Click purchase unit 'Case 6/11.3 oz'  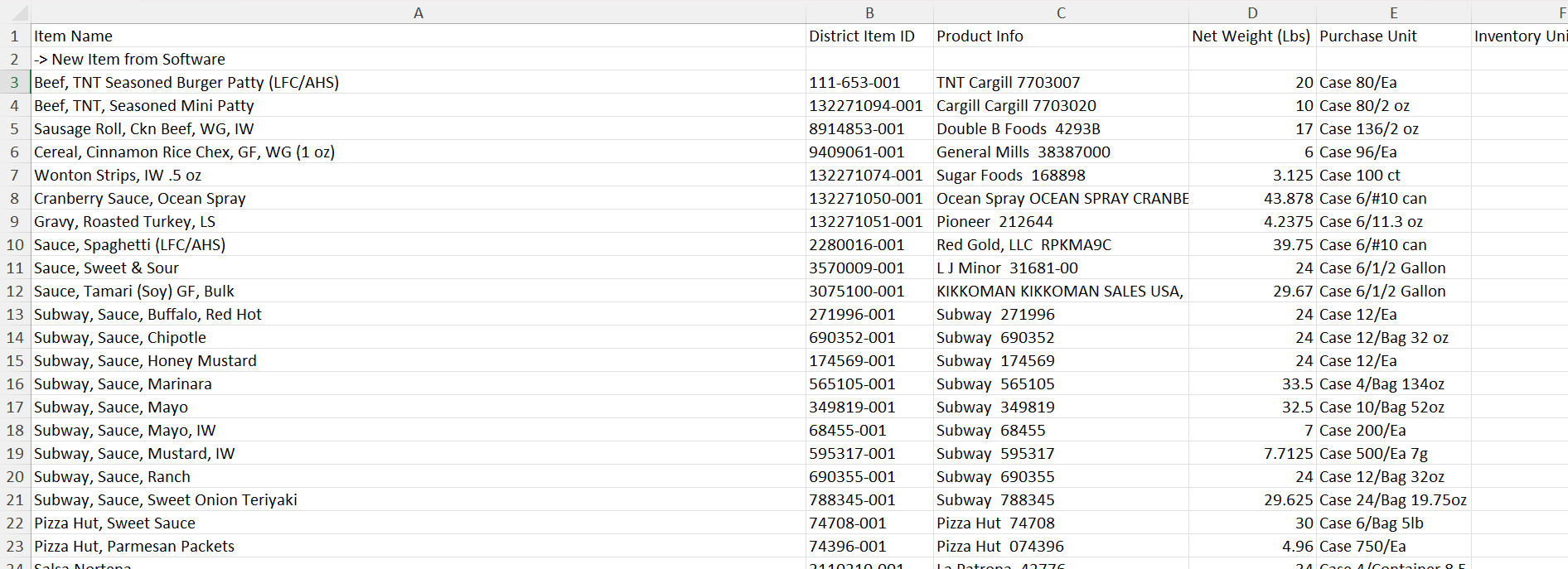point(1394,221)
